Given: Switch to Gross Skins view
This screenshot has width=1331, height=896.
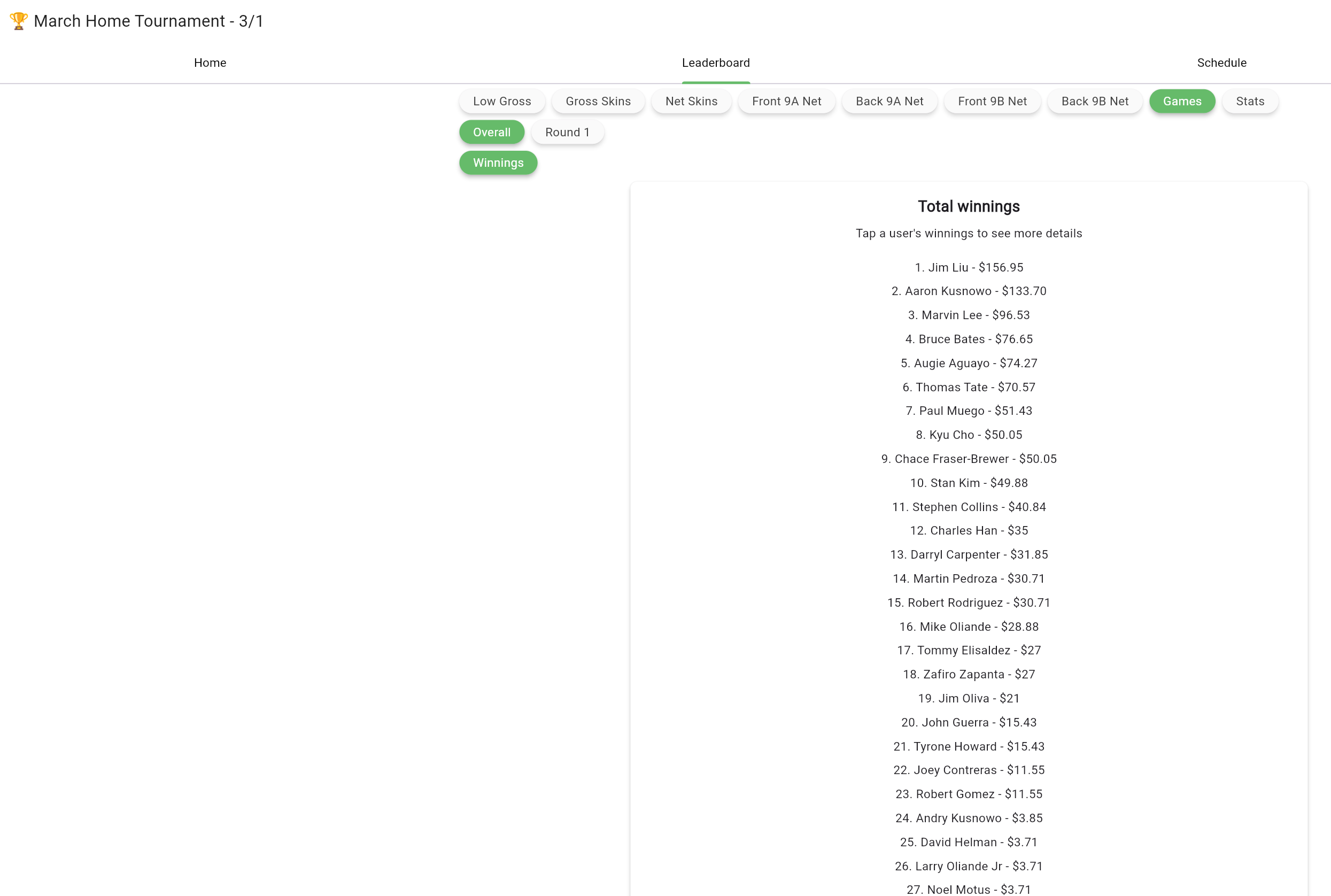Looking at the screenshot, I should 598,101.
